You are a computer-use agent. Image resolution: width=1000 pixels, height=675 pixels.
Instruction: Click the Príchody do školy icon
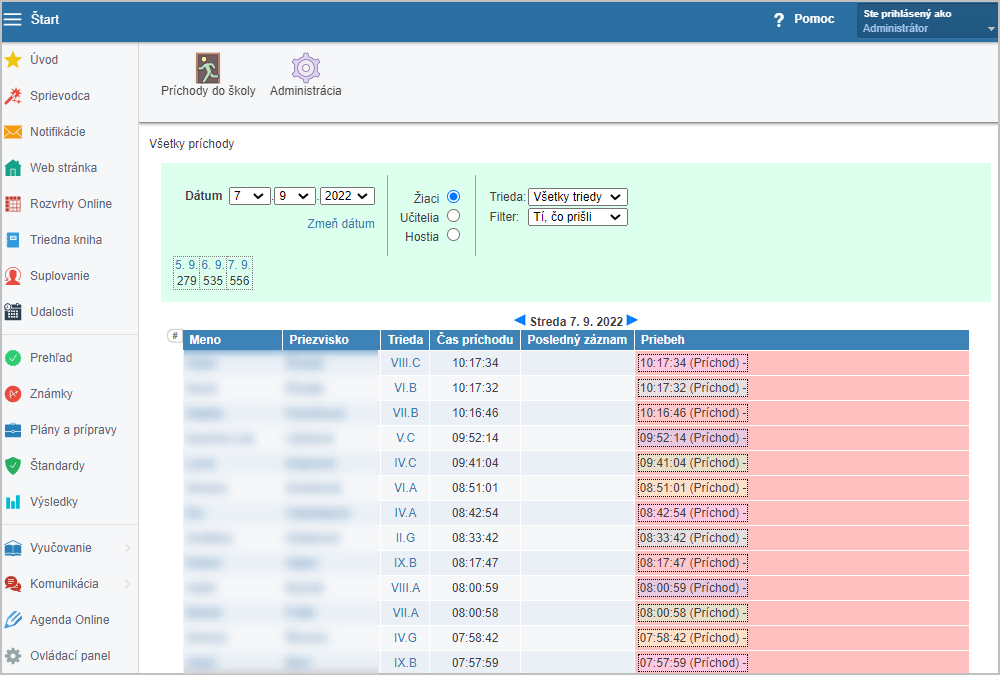coord(208,68)
